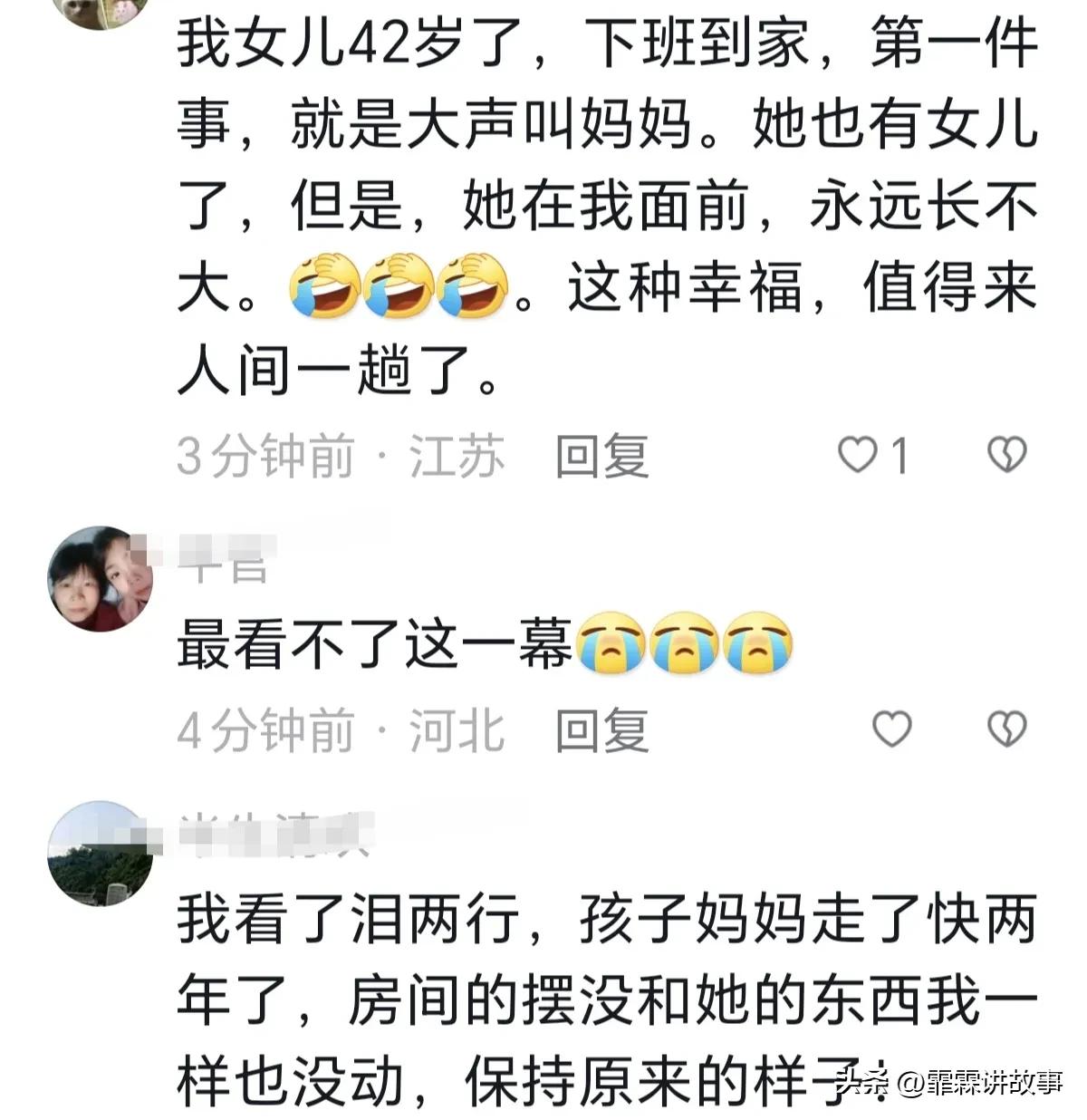Like the Hebei comment with the heart

coord(891,729)
